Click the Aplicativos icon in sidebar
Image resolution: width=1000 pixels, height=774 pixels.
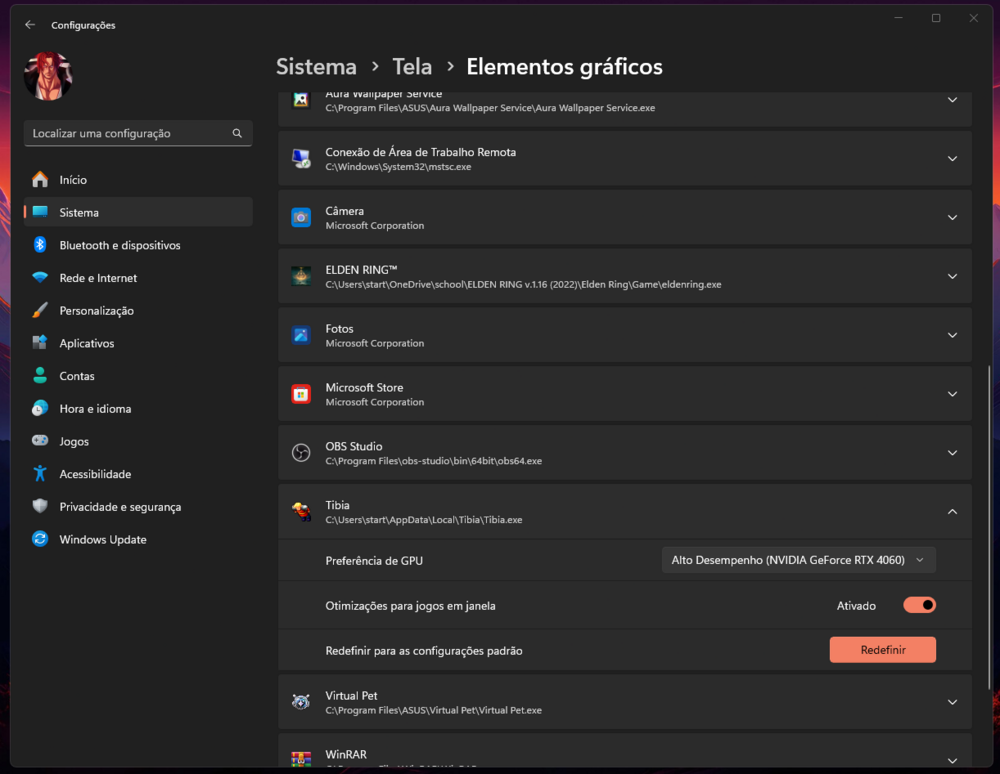[40, 342]
